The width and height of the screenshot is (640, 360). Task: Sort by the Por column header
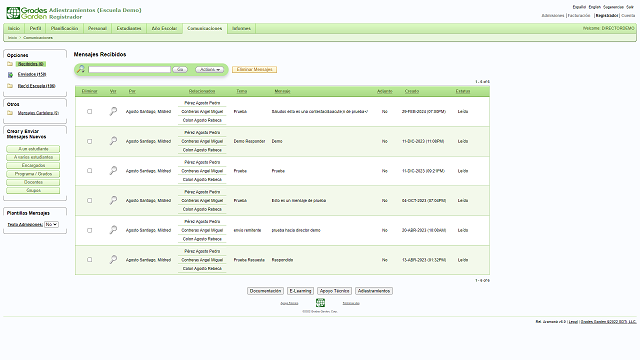[x=132, y=91]
